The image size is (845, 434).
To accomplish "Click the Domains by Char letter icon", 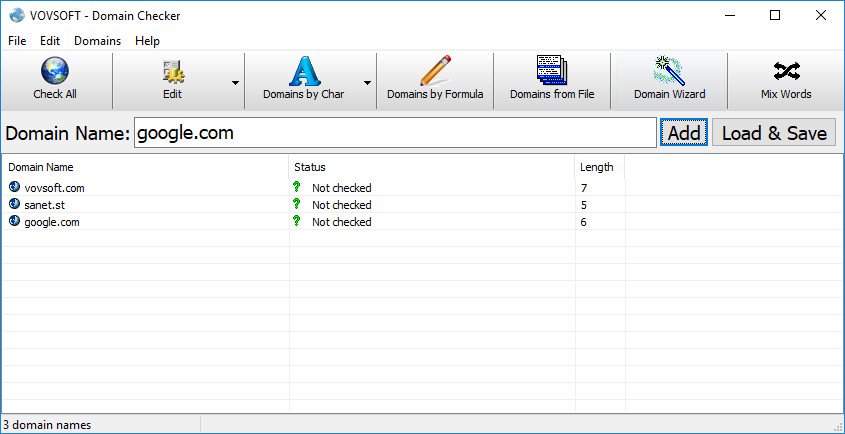I will click(x=304, y=71).
